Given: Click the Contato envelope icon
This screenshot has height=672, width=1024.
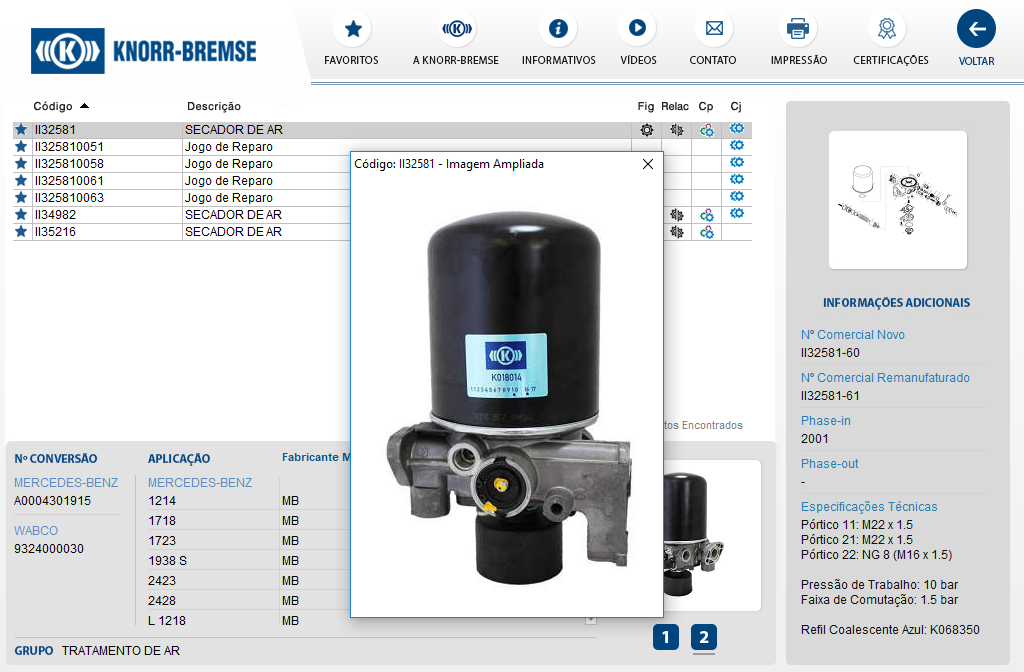Looking at the screenshot, I should click(x=713, y=29).
